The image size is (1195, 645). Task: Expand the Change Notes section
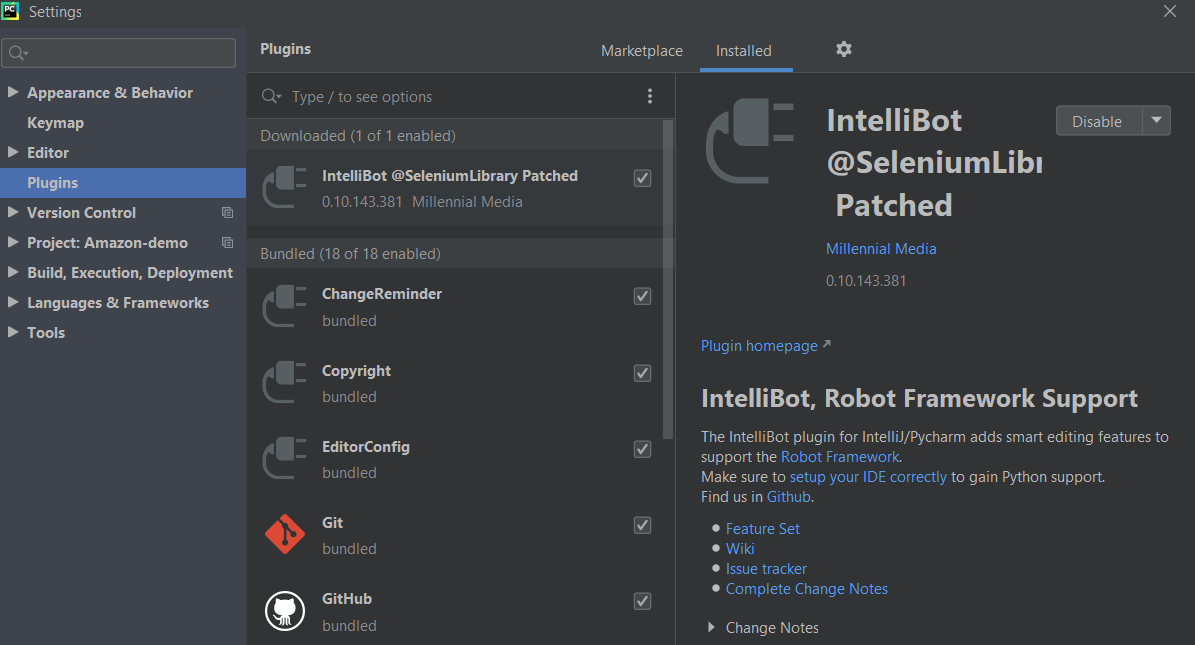click(711, 628)
